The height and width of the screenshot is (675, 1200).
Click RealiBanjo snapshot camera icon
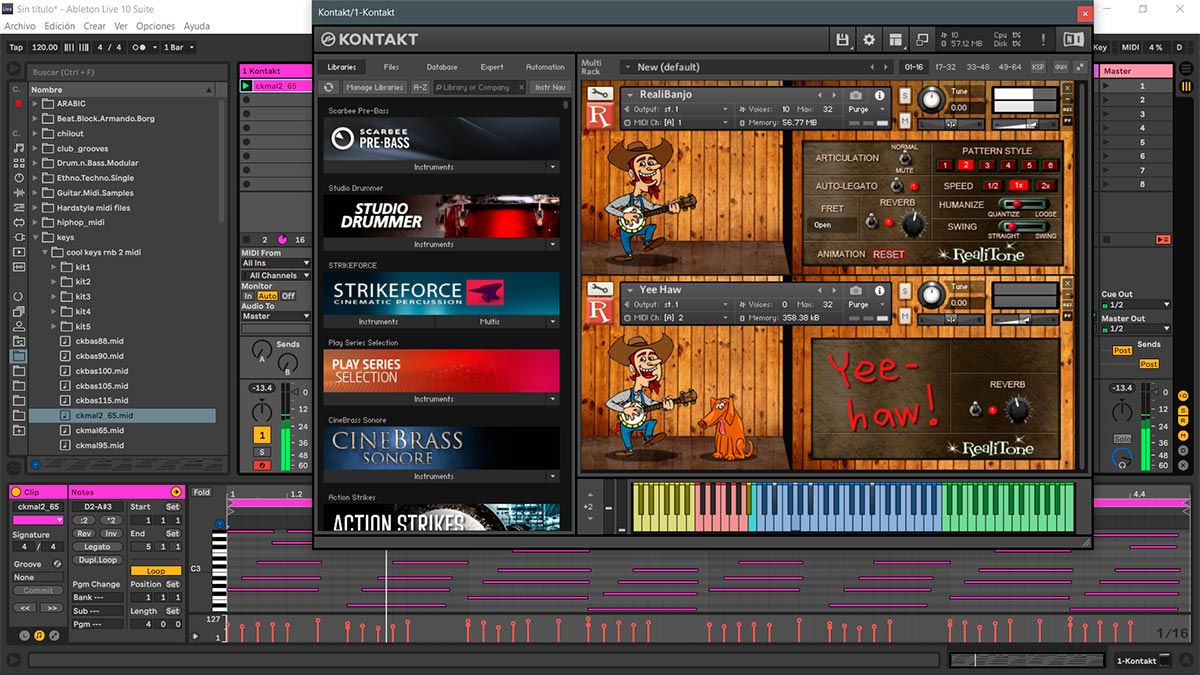click(855, 95)
